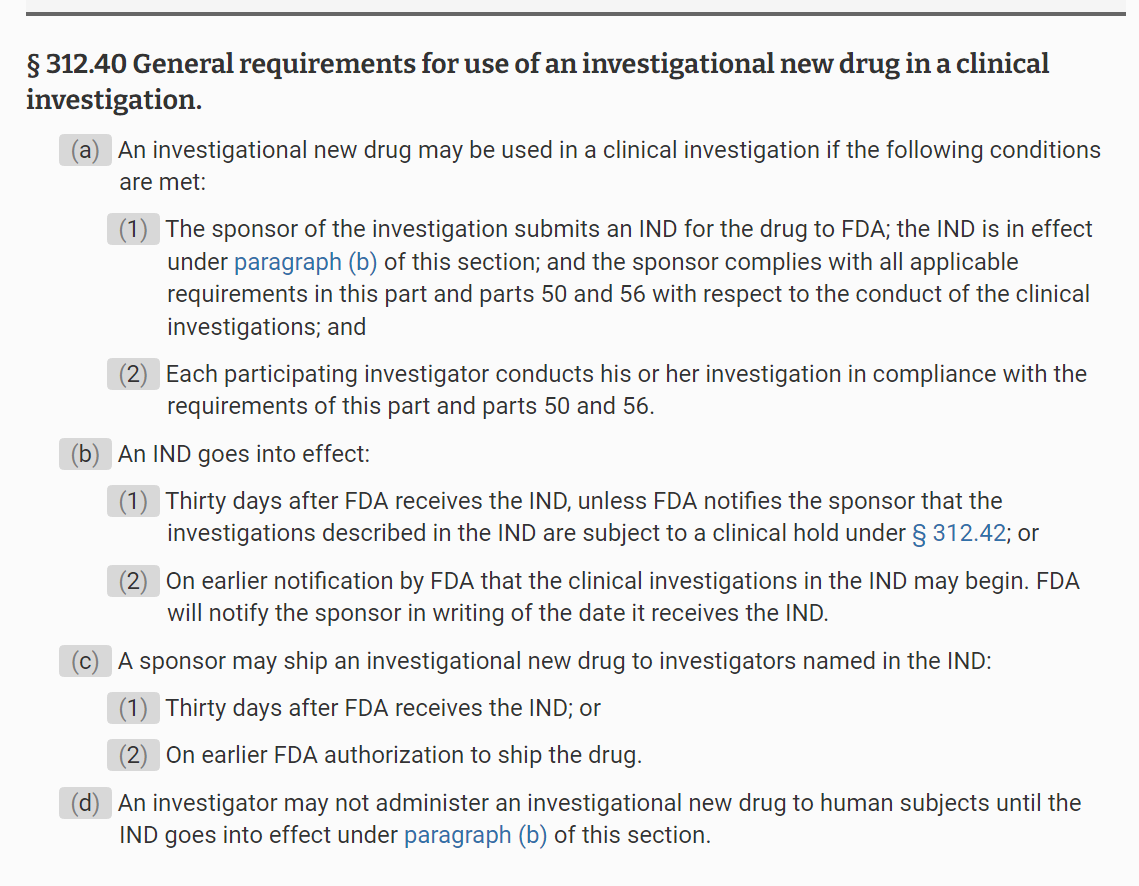
Task: Click the (a) paragraph marker
Action: (86, 150)
